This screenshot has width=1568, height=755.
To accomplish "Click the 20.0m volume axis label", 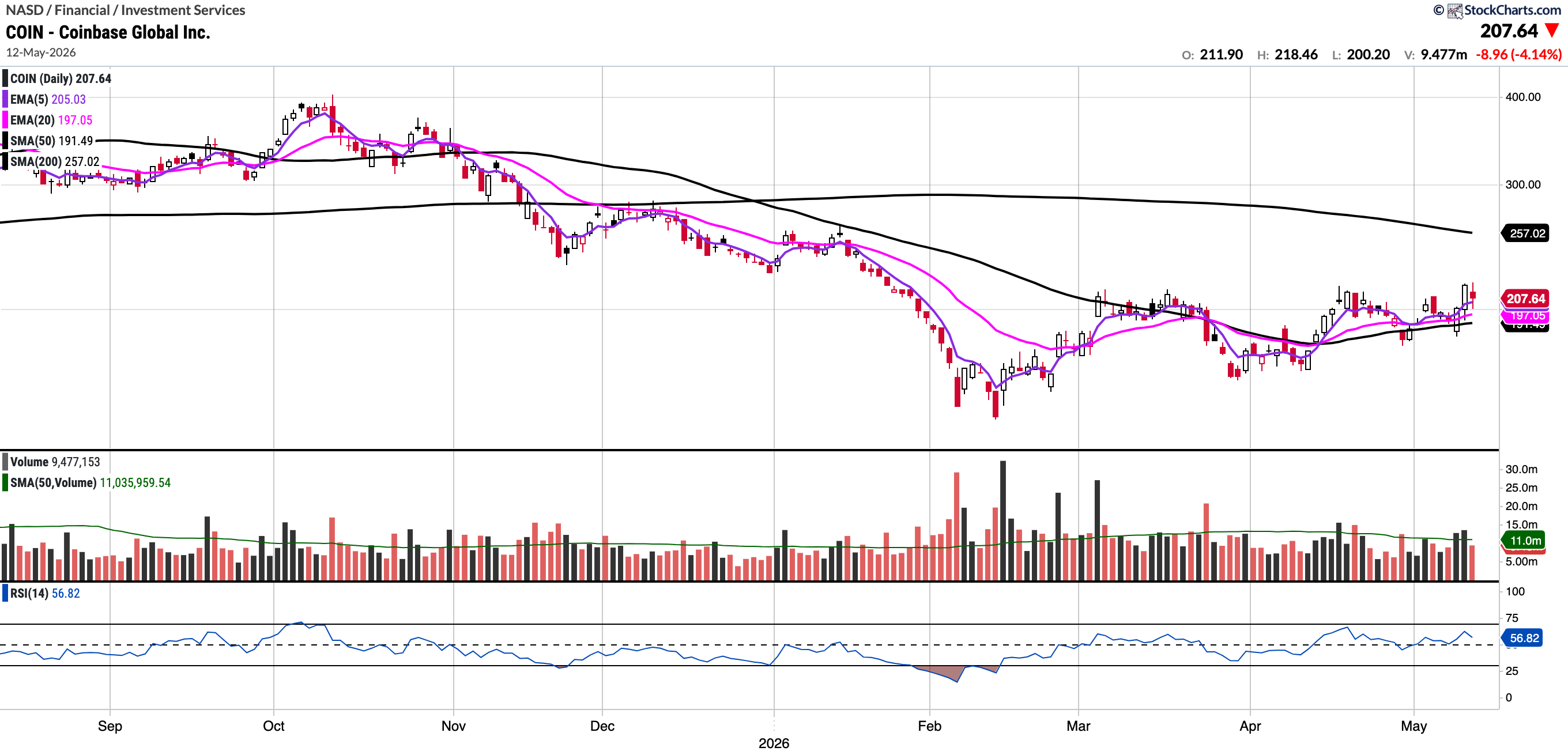I will pos(1521,506).
